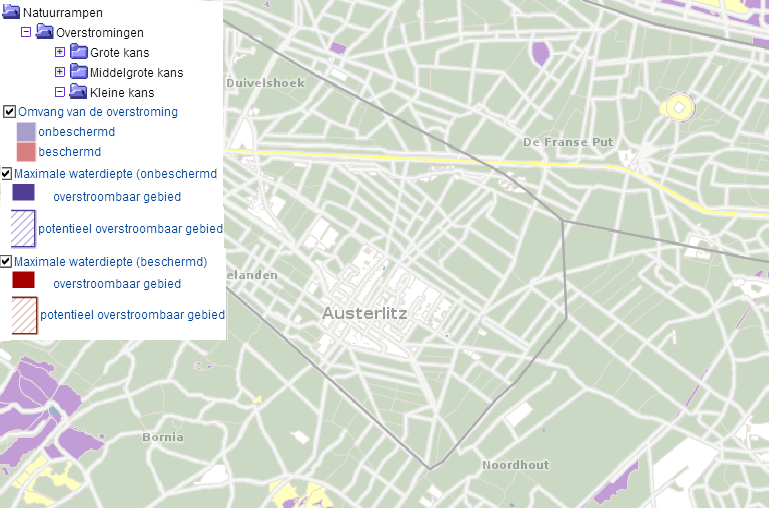Click potentieel overstroombaar gebied under beschermd

[x=132, y=315]
